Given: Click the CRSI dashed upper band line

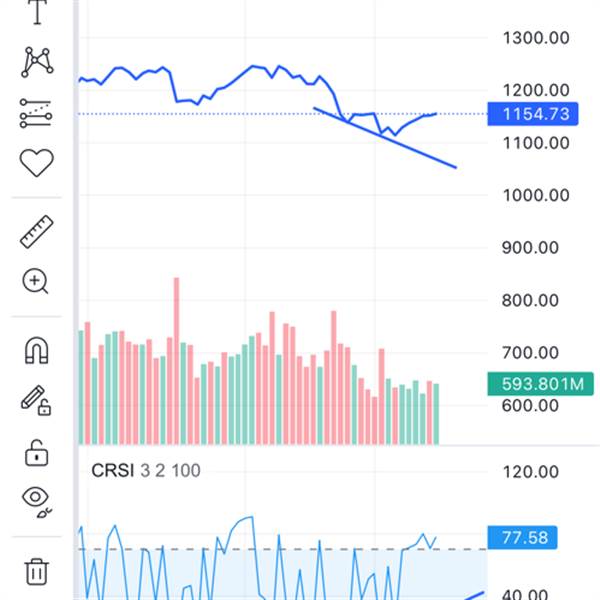Looking at the screenshot, I should (282, 549).
